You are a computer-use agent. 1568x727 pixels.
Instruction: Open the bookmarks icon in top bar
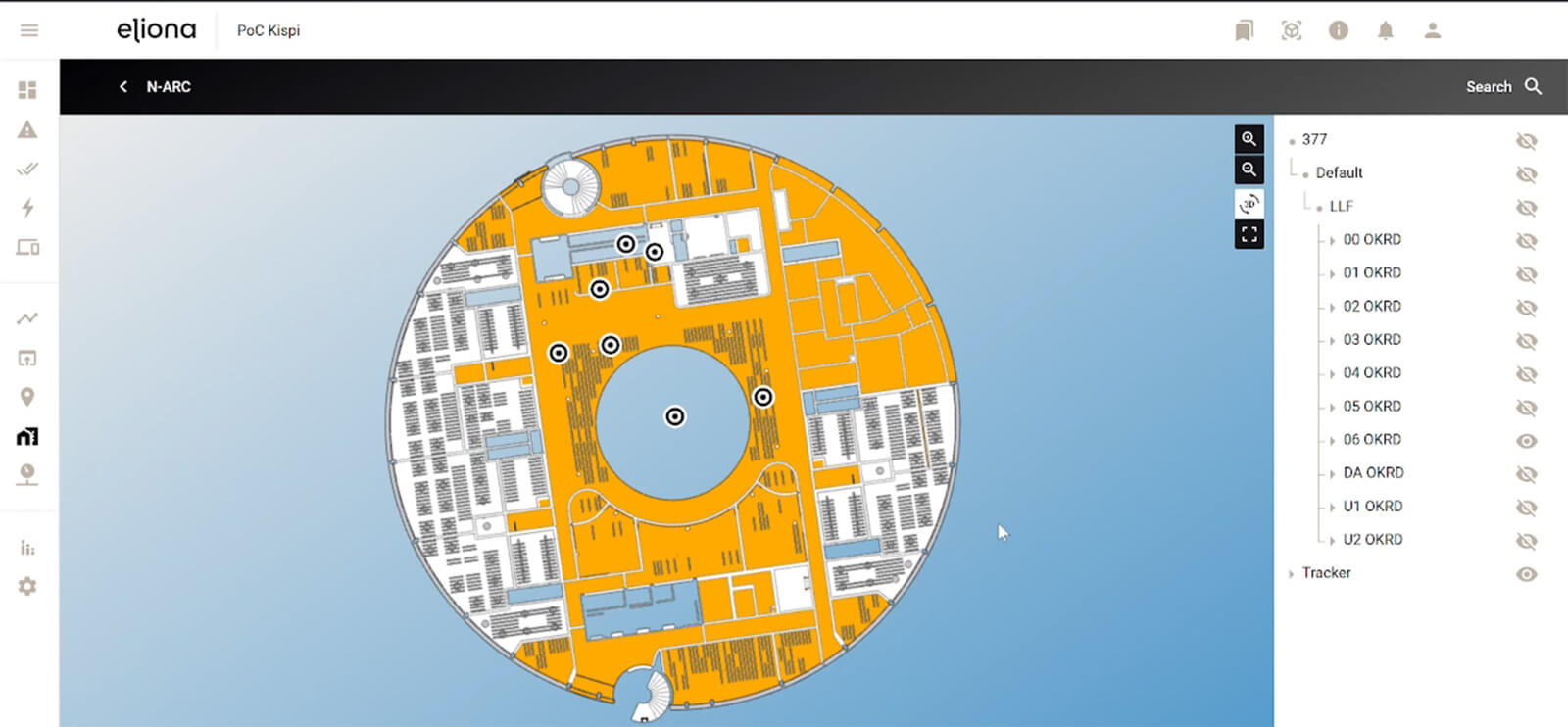tap(1245, 30)
